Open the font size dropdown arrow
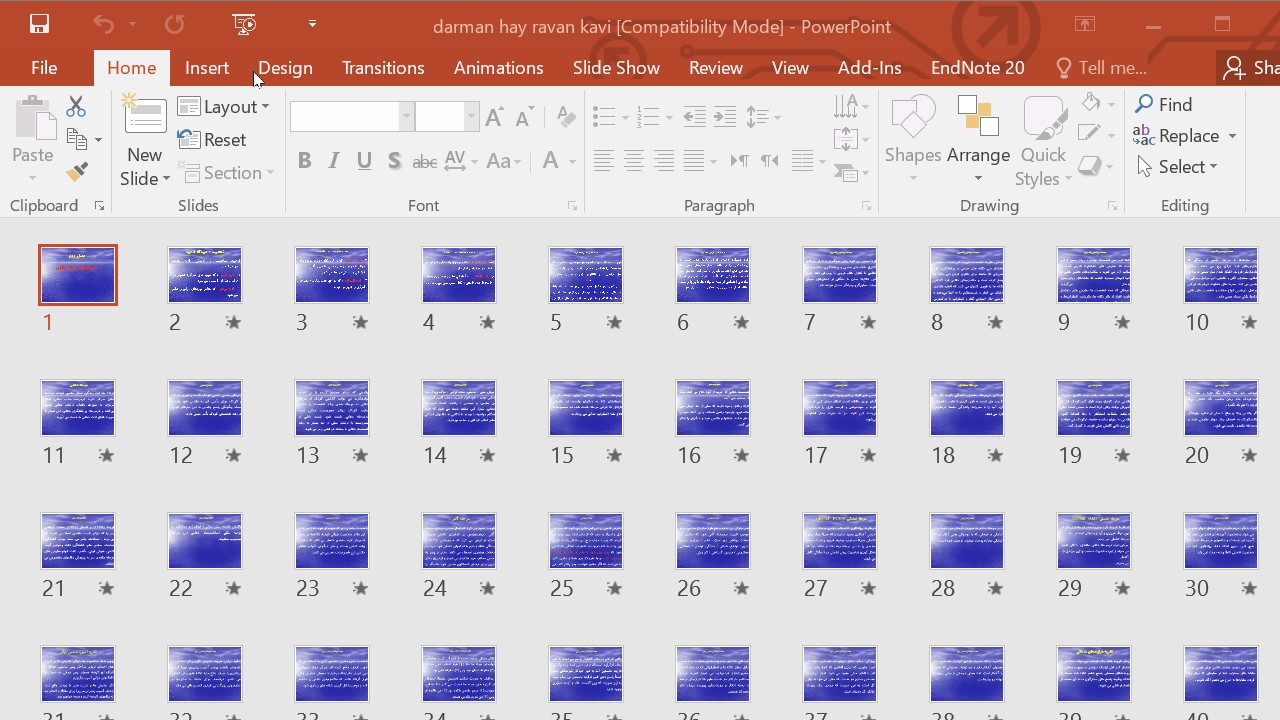The width and height of the screenshot is (1280, 720). click(470, 117)
